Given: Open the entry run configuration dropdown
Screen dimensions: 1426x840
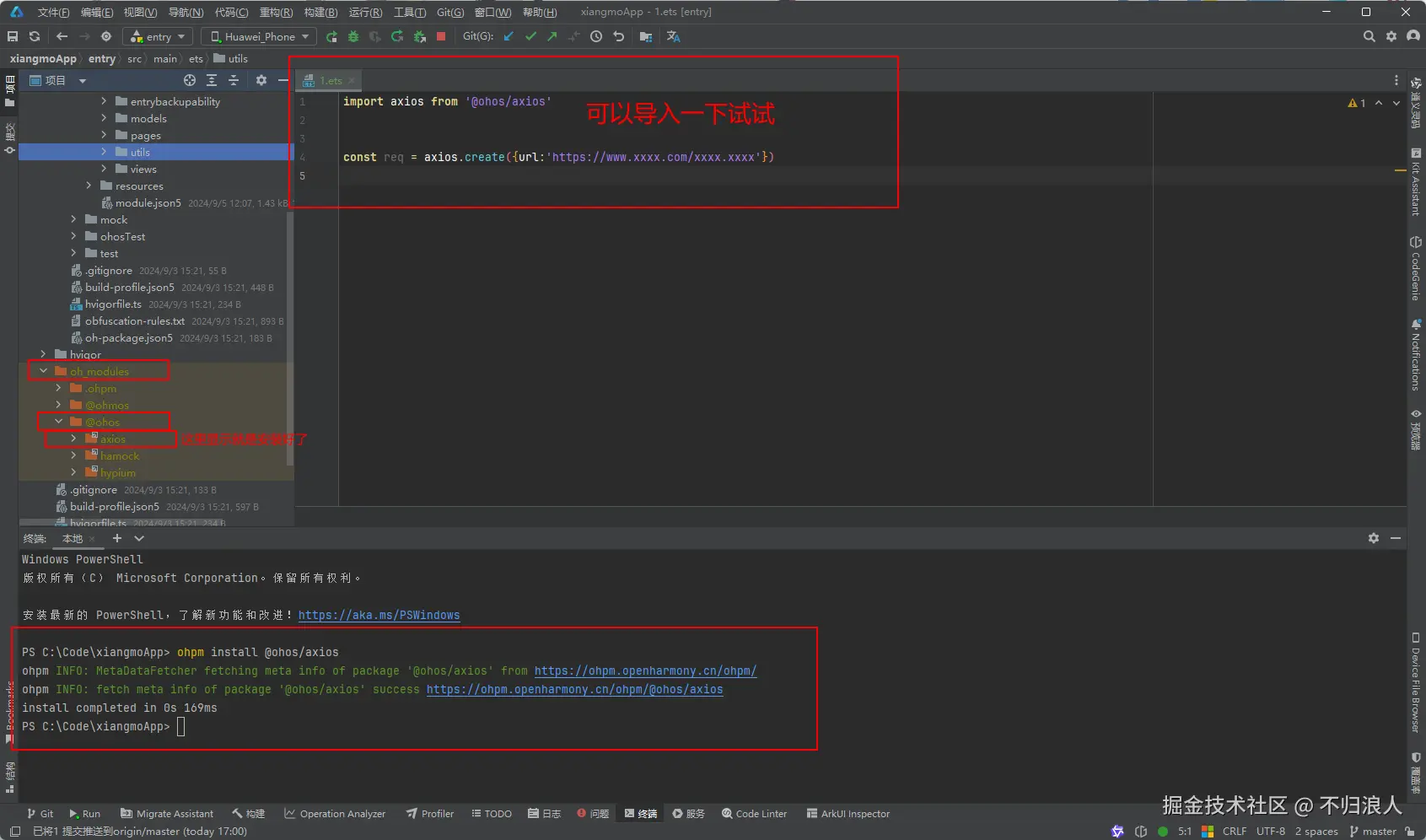Looking at the screenshot, I should [158, 36].
